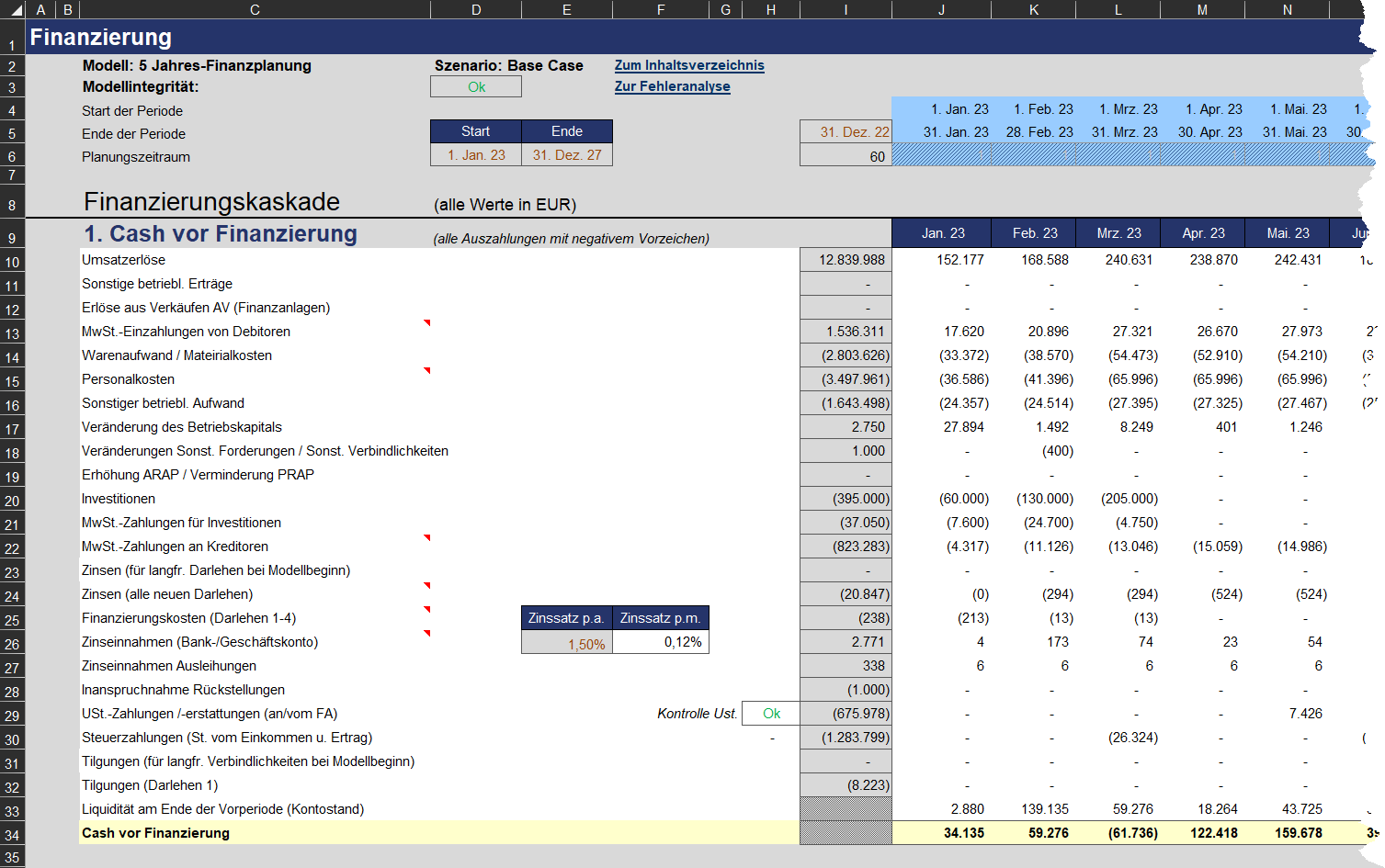Select the 'Zinseinnahmen Ausleihungen' label

tap(169, 666)
